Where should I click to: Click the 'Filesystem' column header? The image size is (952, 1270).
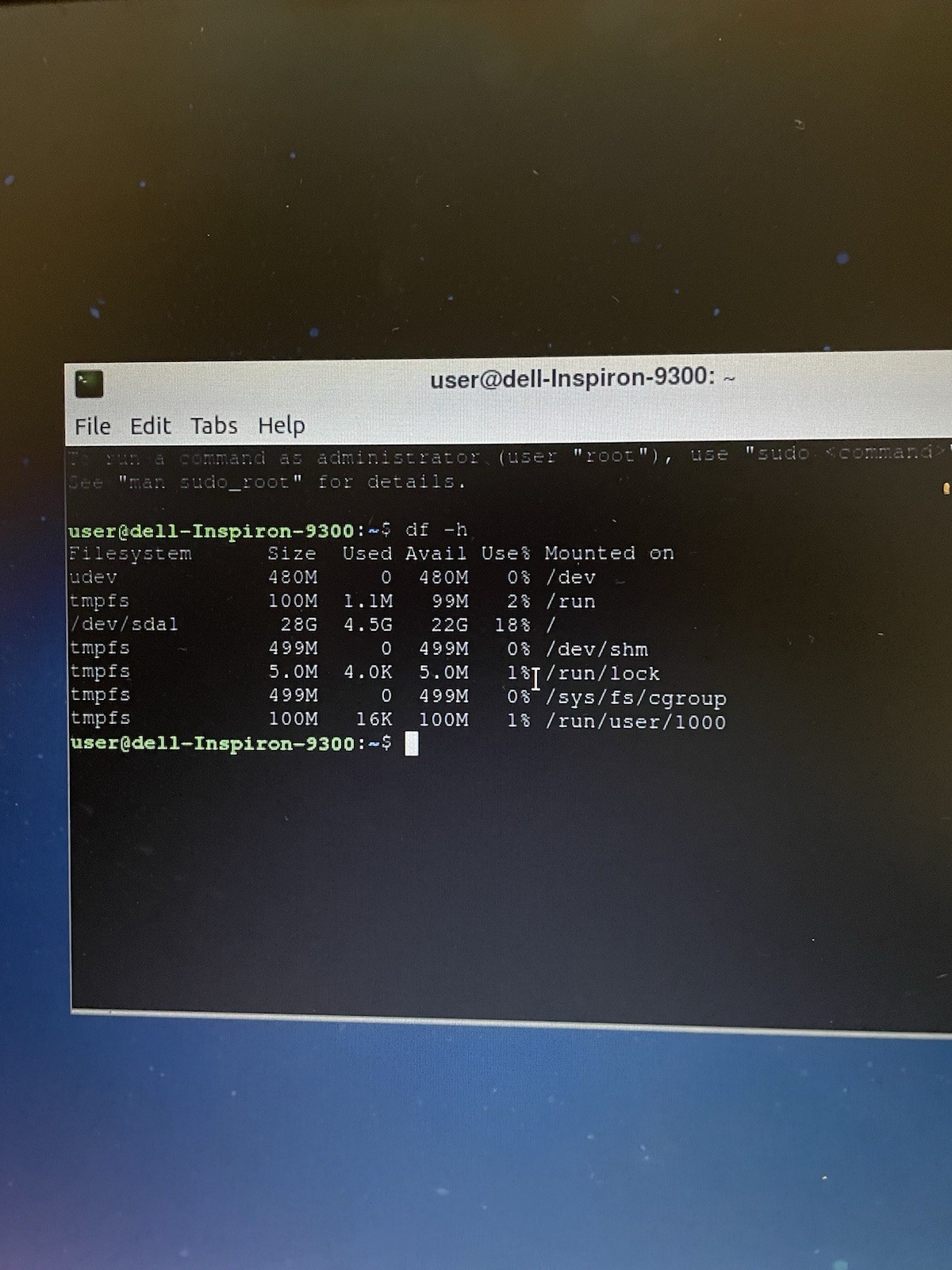(x=130, y=553)
